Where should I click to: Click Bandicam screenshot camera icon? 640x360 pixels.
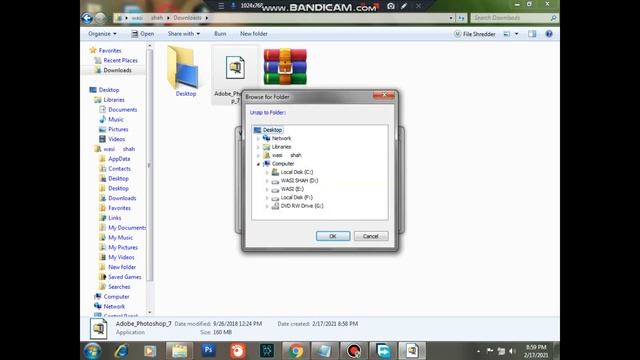(391, 6)
